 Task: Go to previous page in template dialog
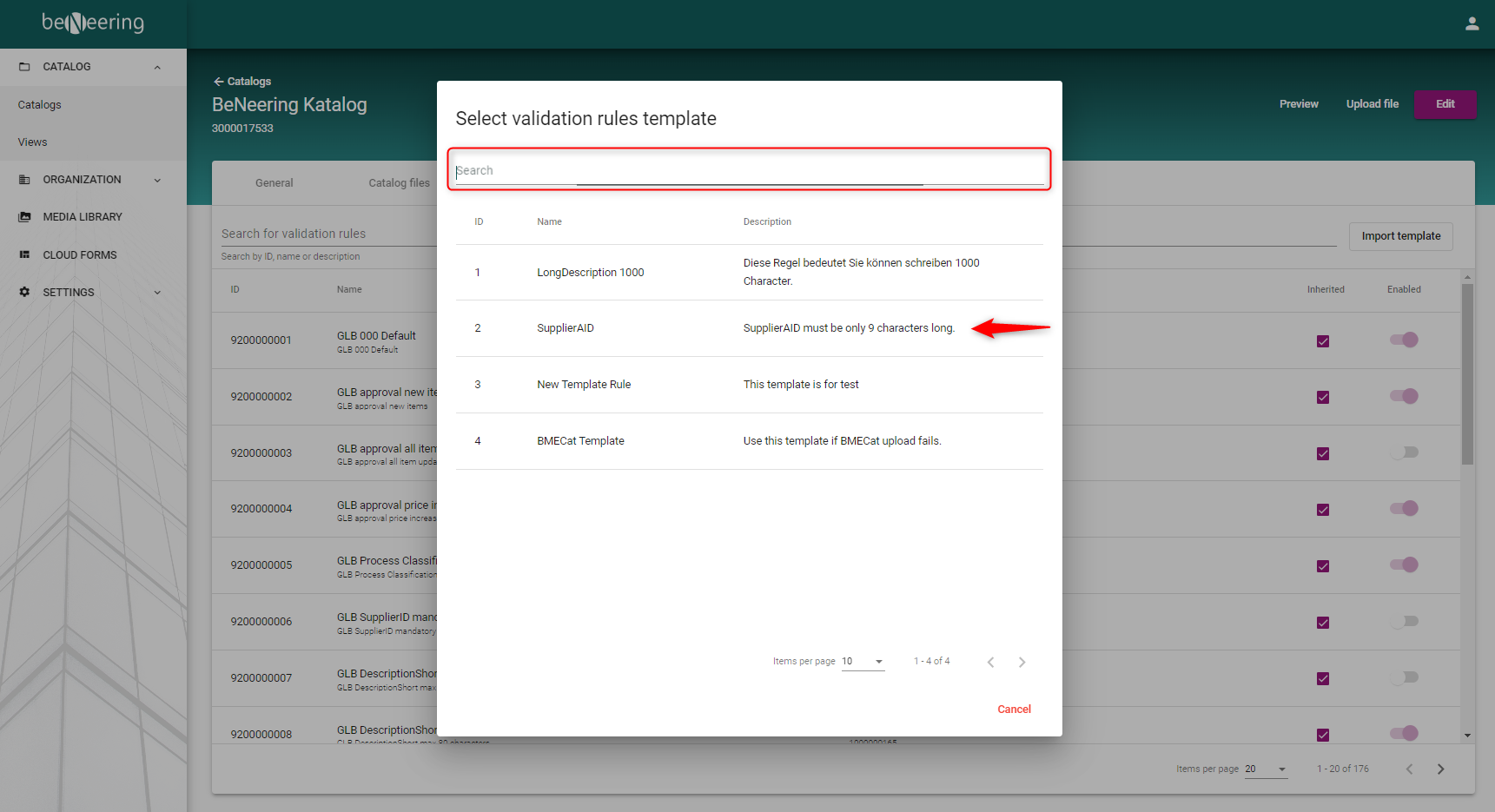click(990, 663)
